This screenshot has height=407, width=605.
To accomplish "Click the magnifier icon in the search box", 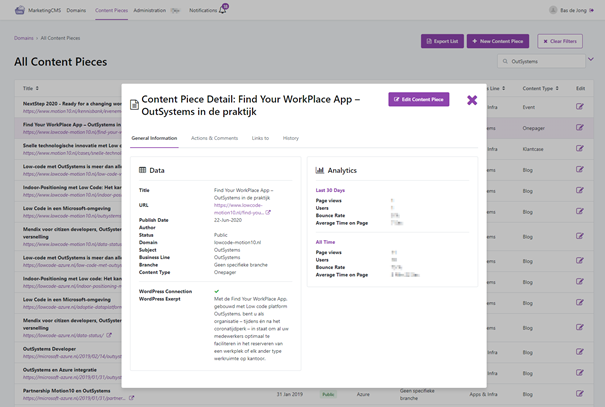I will click(x=505, y=61).
